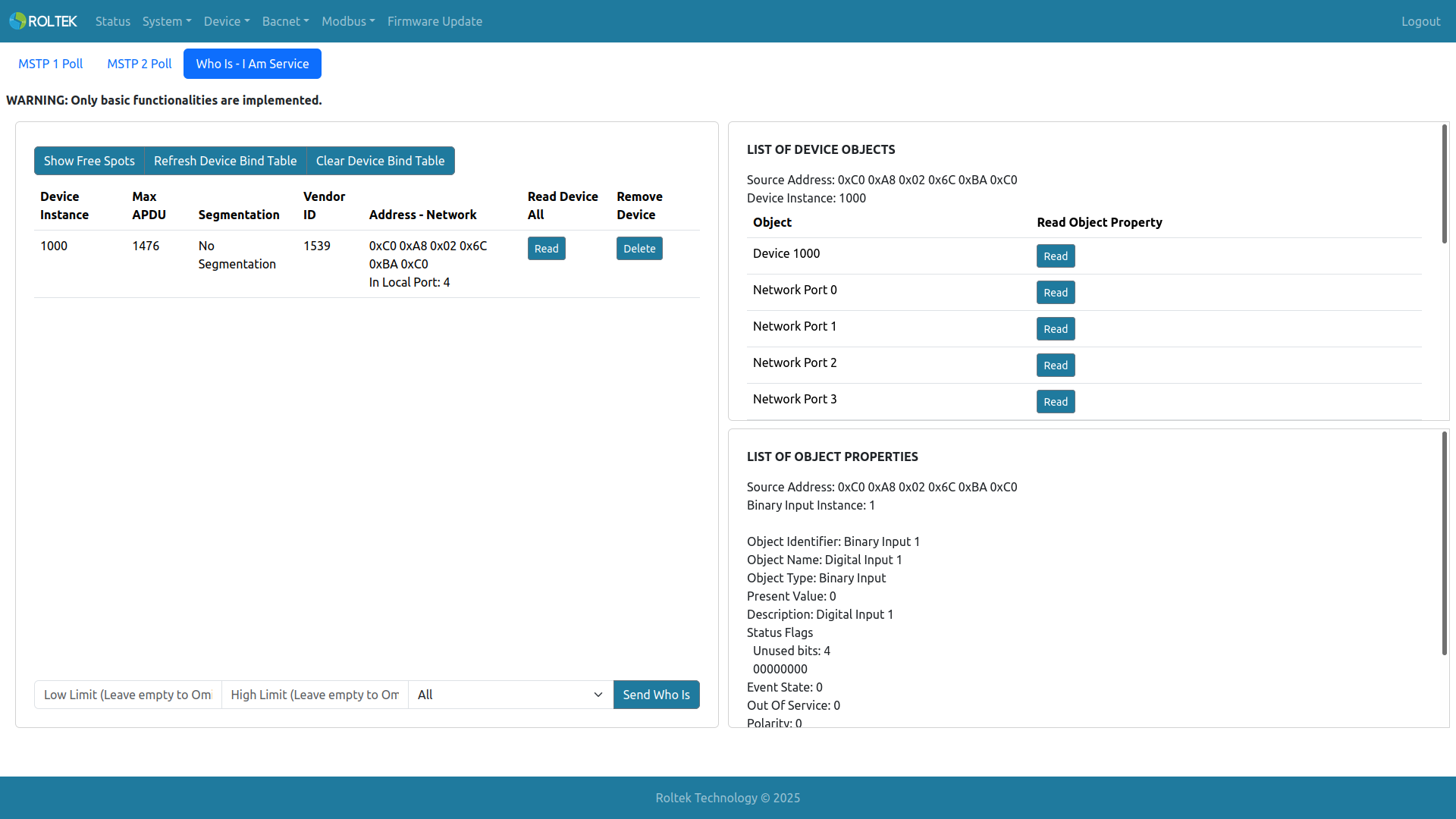The image size is (1456, 819).
Task: Click Refresh Device Bind Table
Action: click(225, 161)
